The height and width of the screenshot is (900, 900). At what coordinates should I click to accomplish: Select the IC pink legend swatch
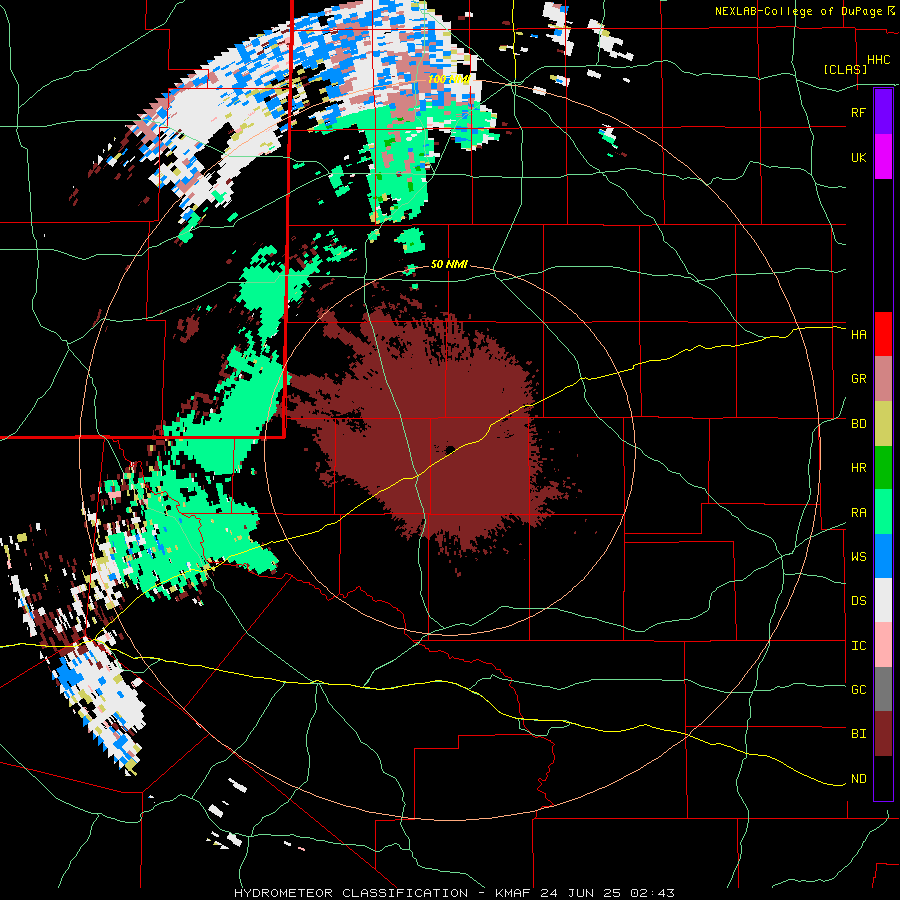click(883, 645)
